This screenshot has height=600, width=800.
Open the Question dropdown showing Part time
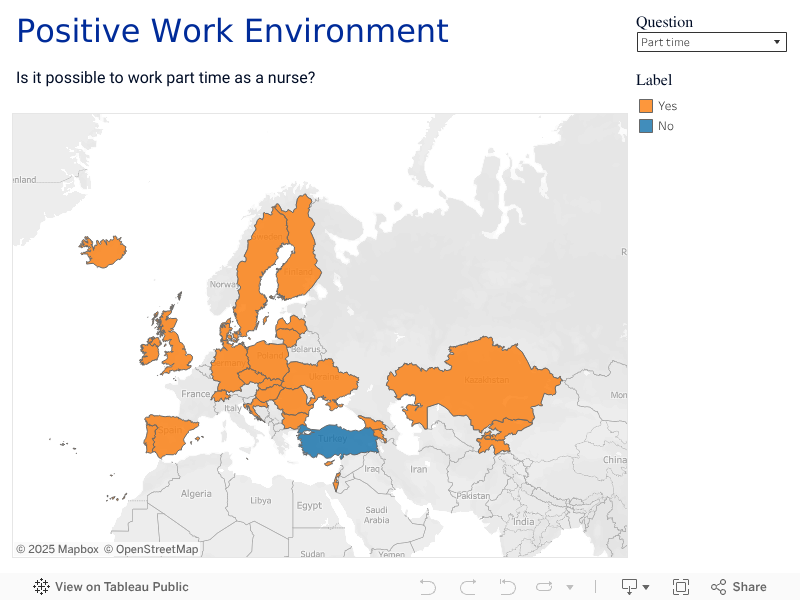coord(711,42)
